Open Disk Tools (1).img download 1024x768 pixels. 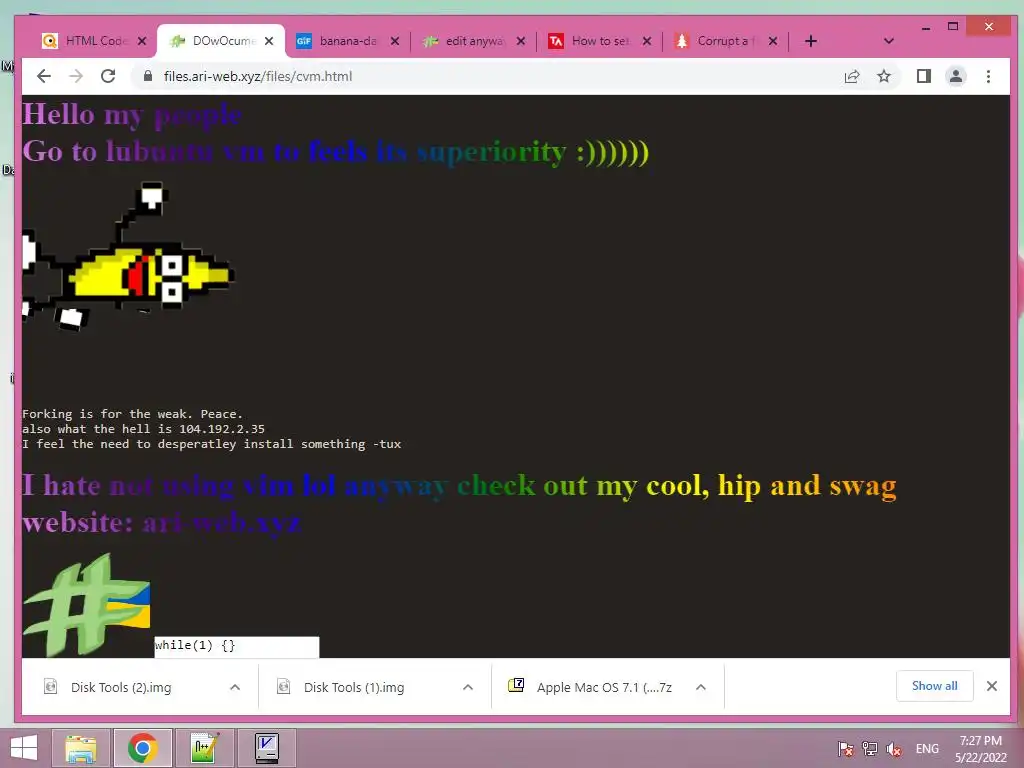(354, 687)
